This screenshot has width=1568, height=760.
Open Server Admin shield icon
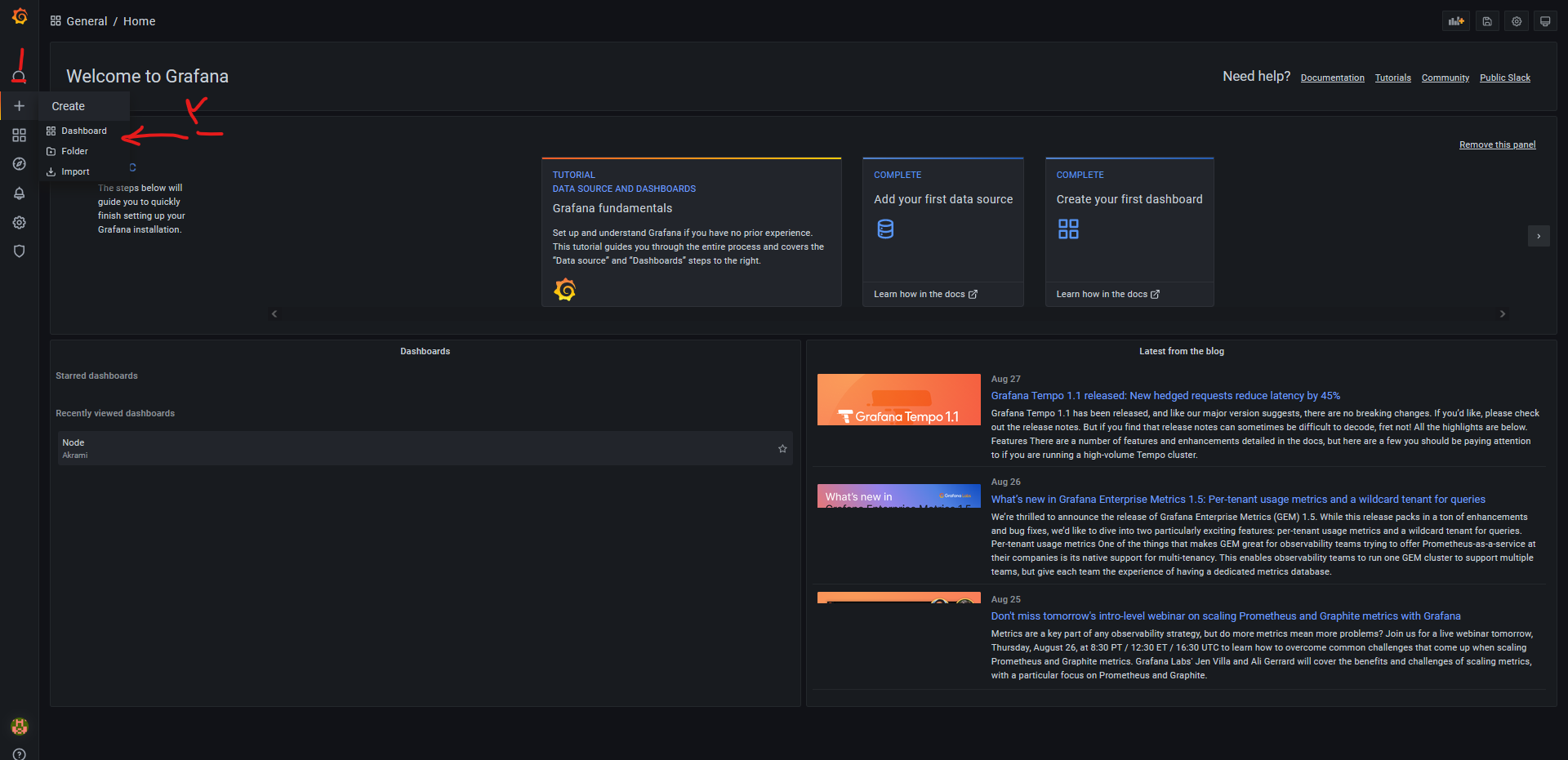(20, 251)
